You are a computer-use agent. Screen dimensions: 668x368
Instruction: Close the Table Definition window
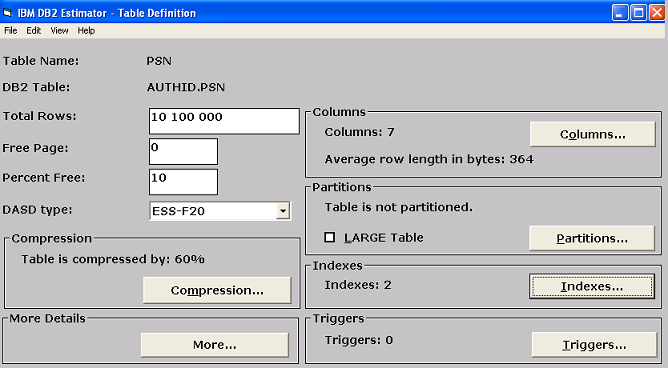(657, 13)
